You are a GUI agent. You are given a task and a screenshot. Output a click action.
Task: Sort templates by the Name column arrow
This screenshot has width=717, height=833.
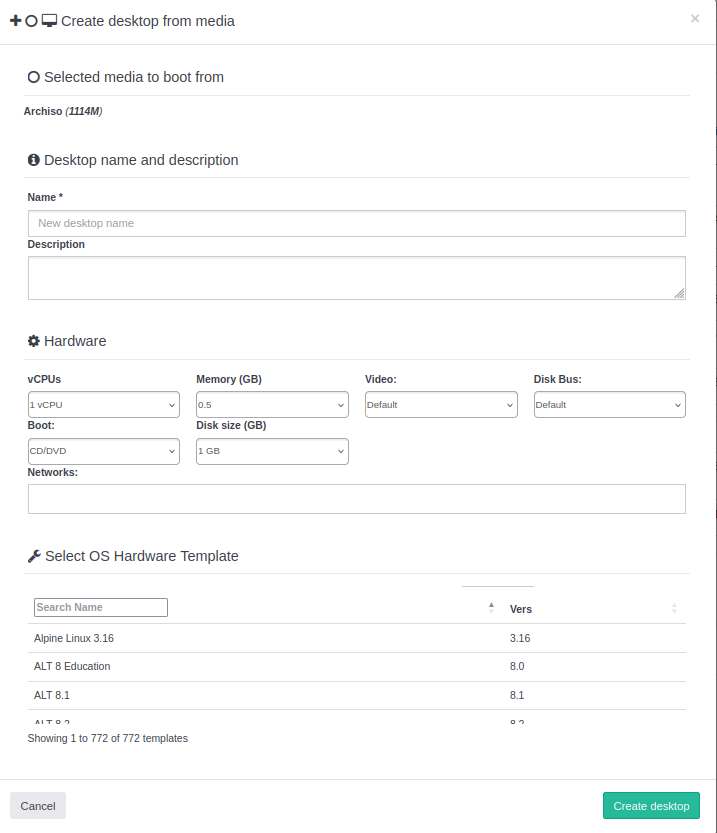(x=491, y=607)
